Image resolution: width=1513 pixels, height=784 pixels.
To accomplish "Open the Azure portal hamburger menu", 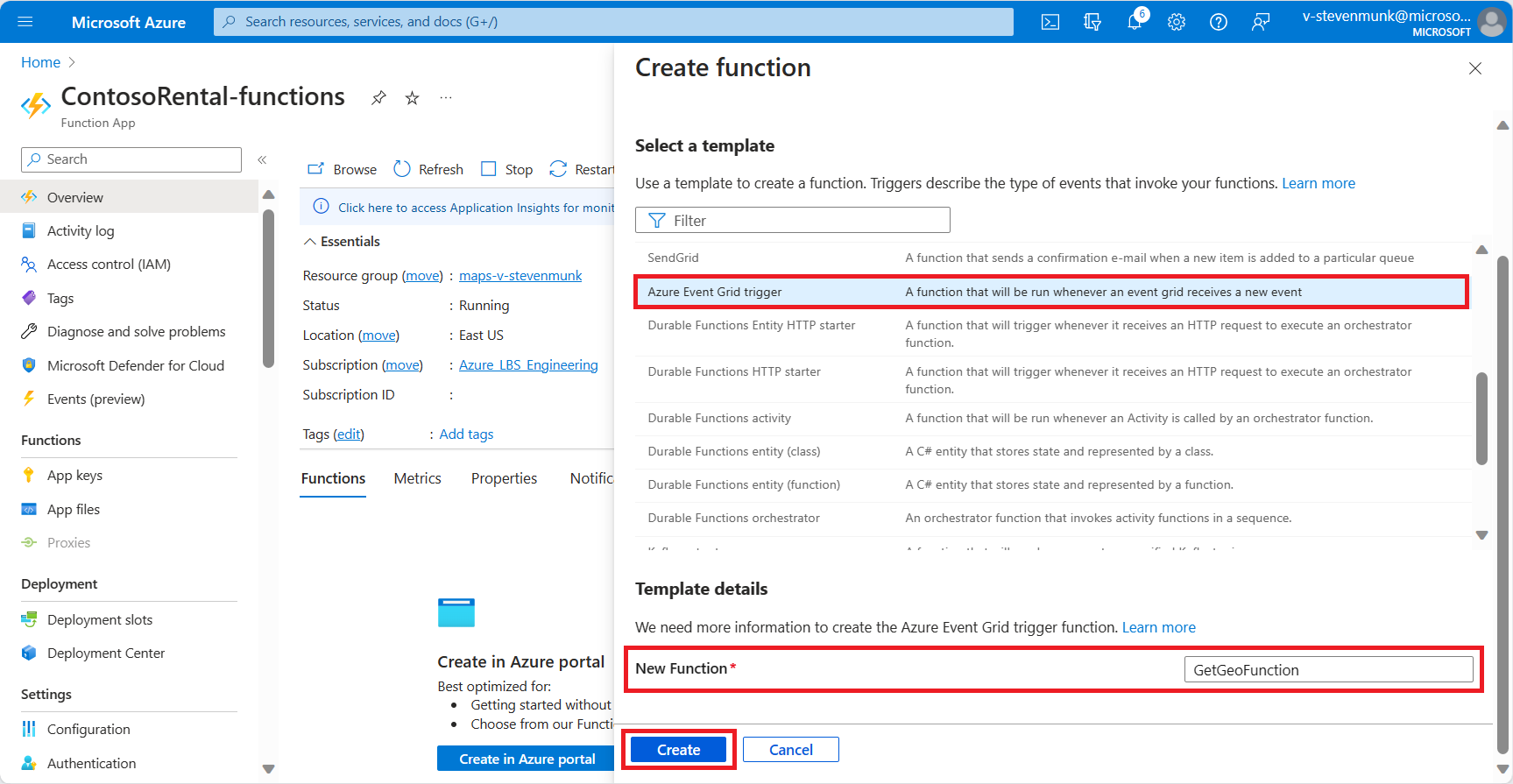I will [25, 22].
